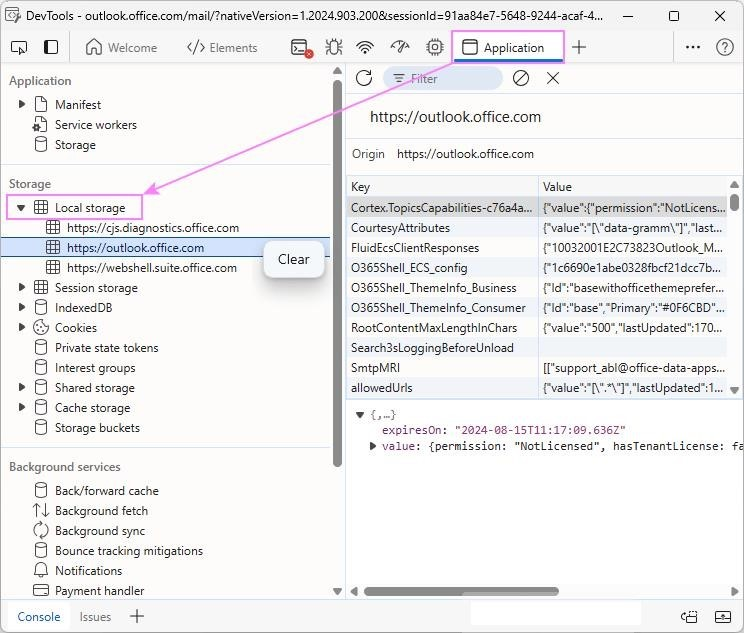The width and height of the screenshot is (744, 633).
Task: Expand the Cookies tree node
Action: [21, 327]
